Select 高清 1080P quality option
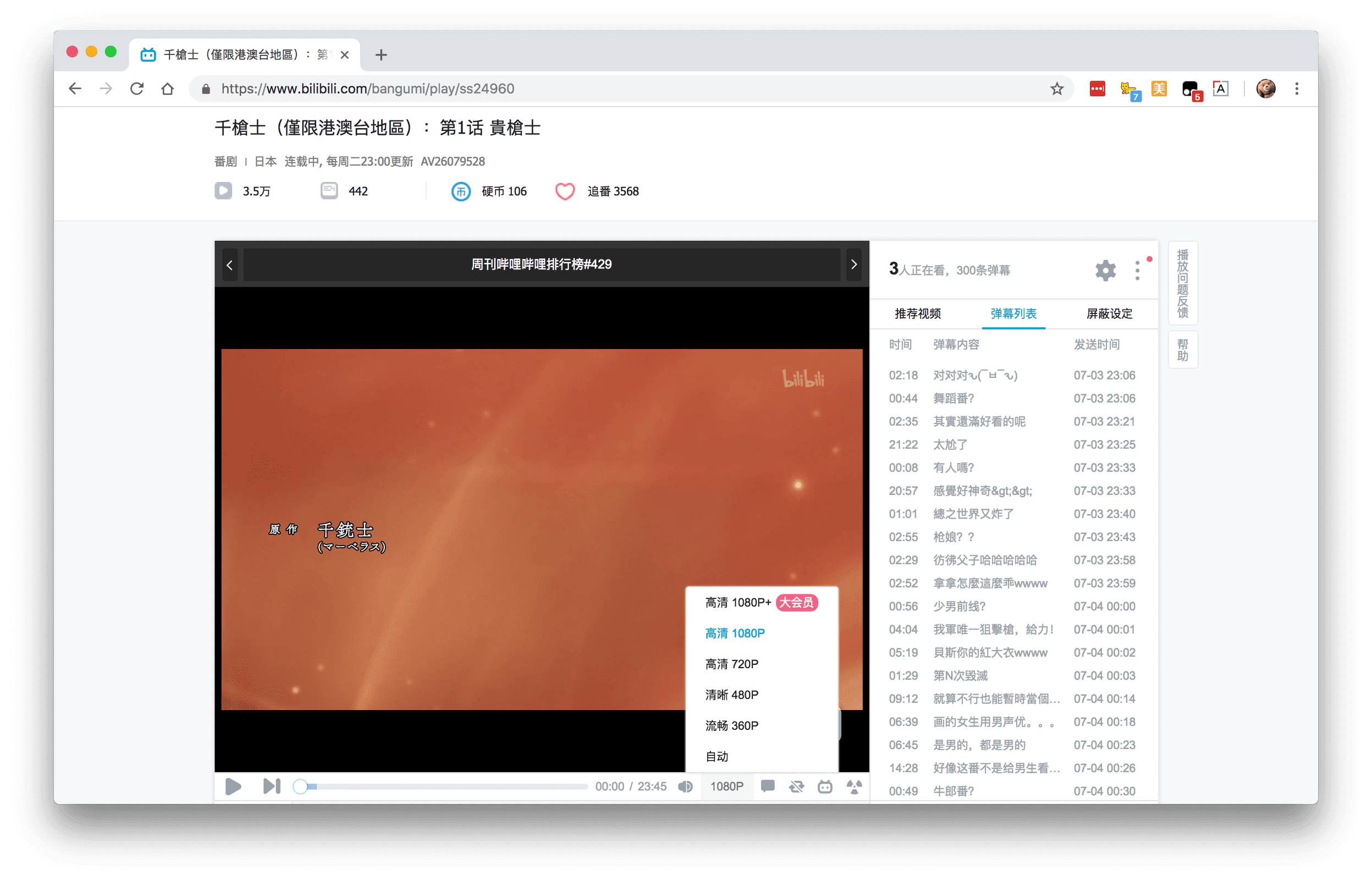1372x881 pixels. 761,634
